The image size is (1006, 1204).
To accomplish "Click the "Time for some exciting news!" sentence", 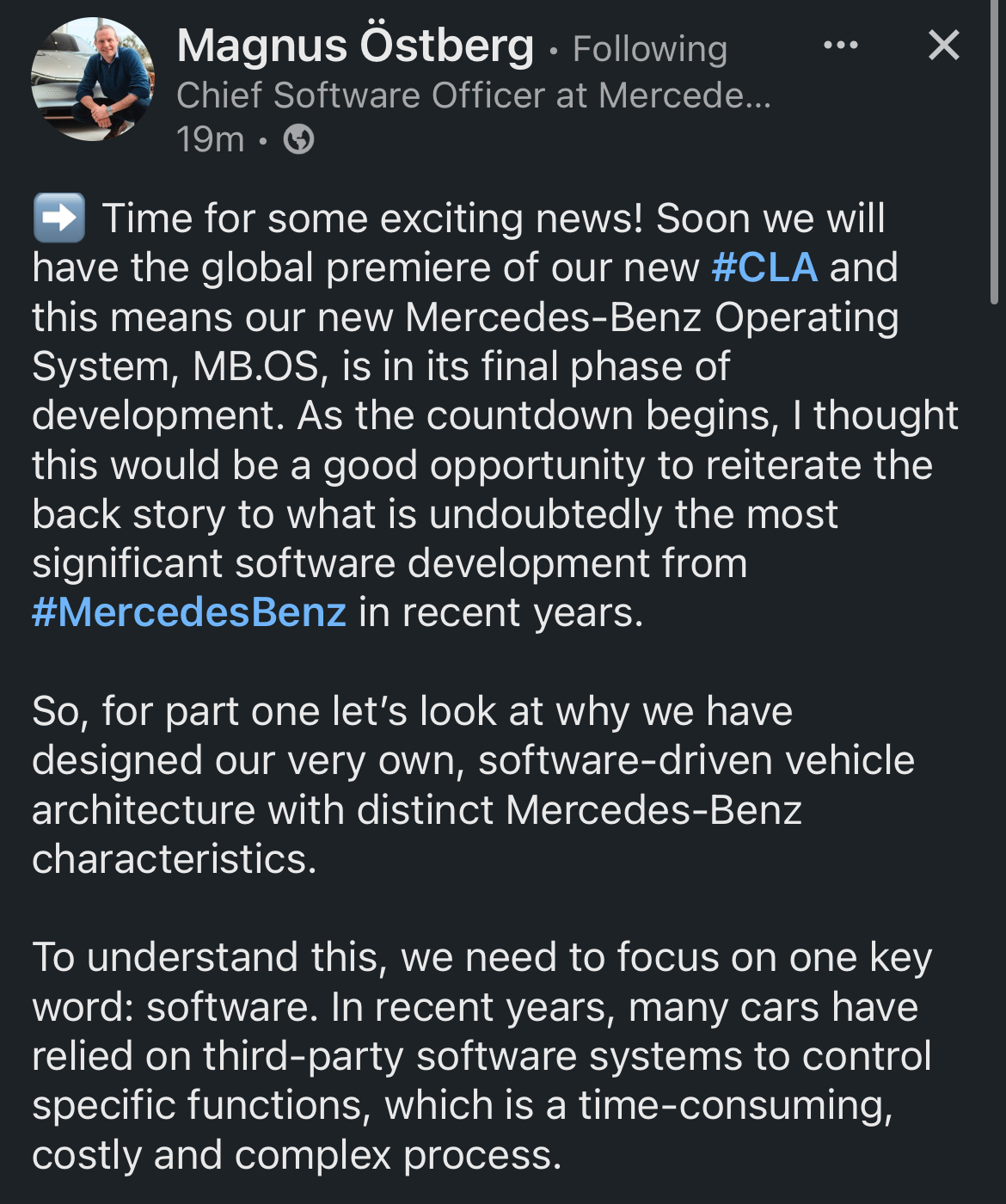I will pos(372,218).
